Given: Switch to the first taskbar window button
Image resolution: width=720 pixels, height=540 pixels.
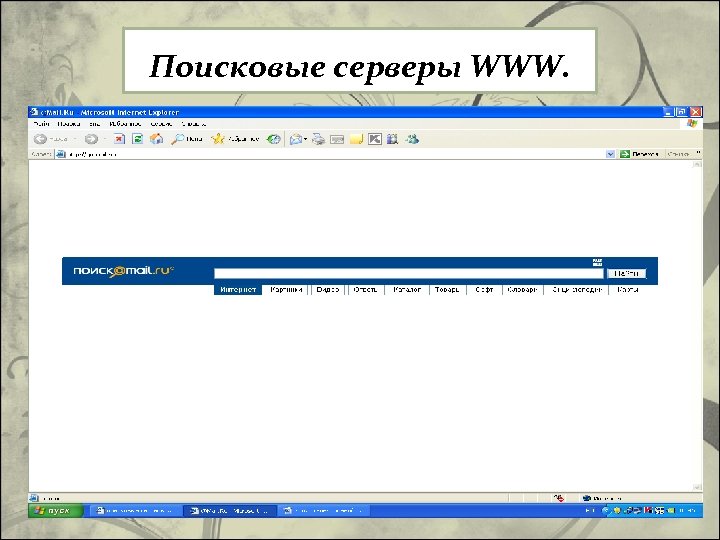Looking at the screenshot, I should click(x=135, y=511).
